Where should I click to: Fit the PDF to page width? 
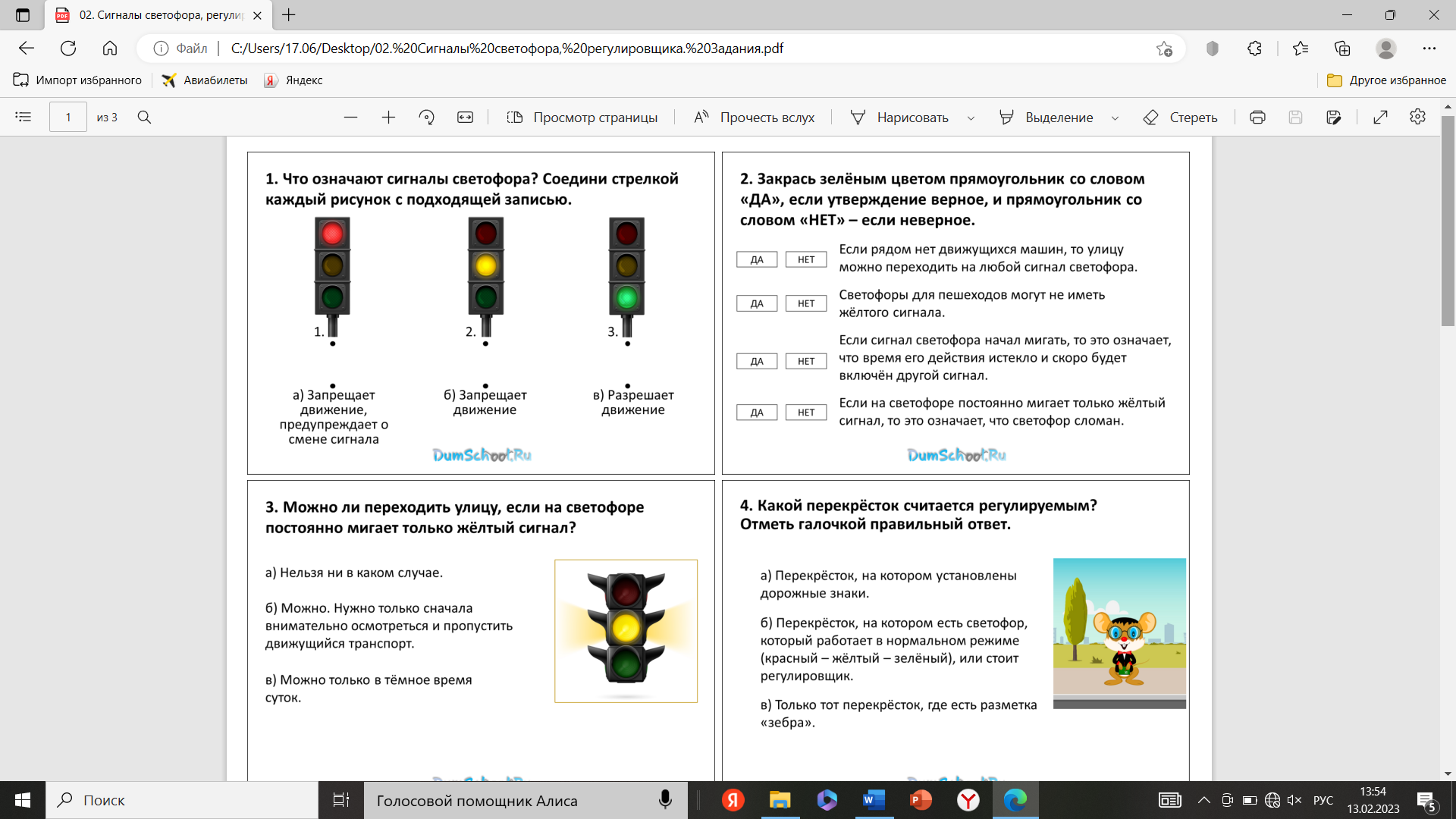pyautogui.click(x=465, y=117)
